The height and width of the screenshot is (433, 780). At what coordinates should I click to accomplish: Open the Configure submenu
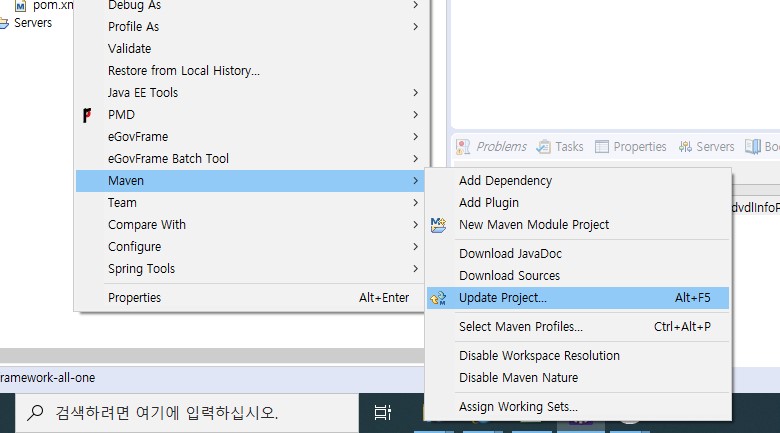pos(250,246)
